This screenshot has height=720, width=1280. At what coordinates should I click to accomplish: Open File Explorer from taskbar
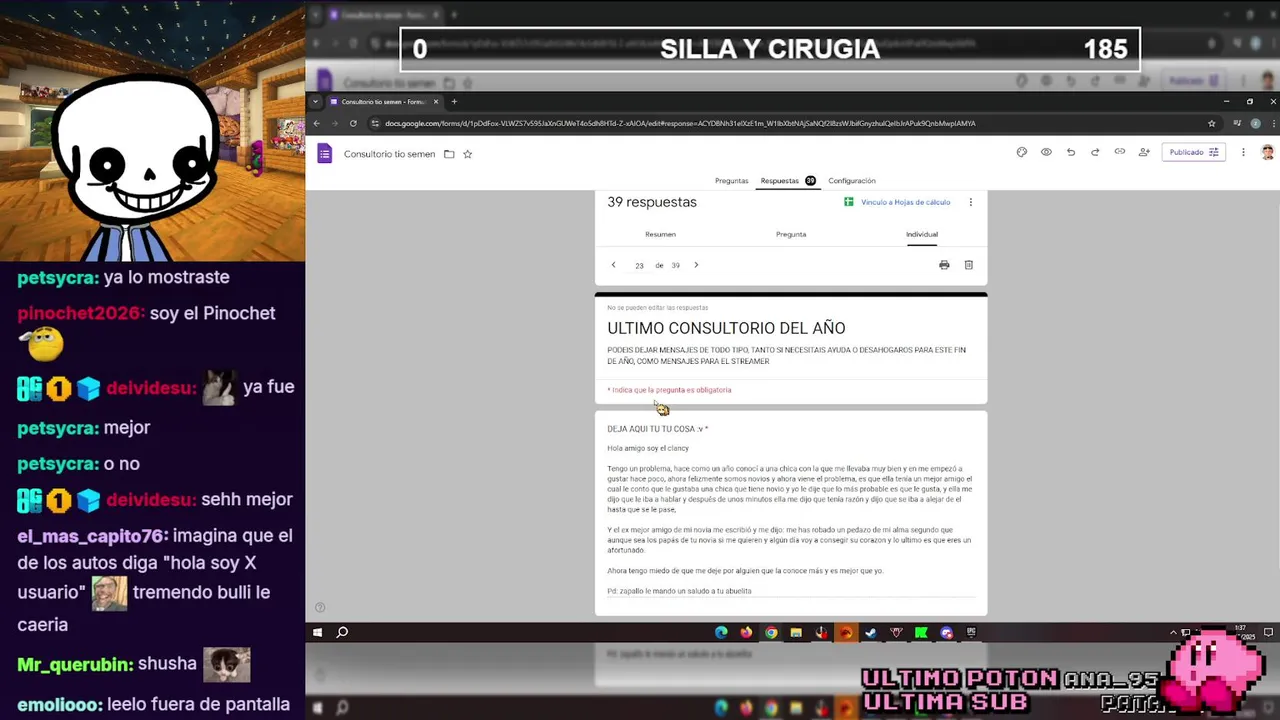(x=796, y=632)
